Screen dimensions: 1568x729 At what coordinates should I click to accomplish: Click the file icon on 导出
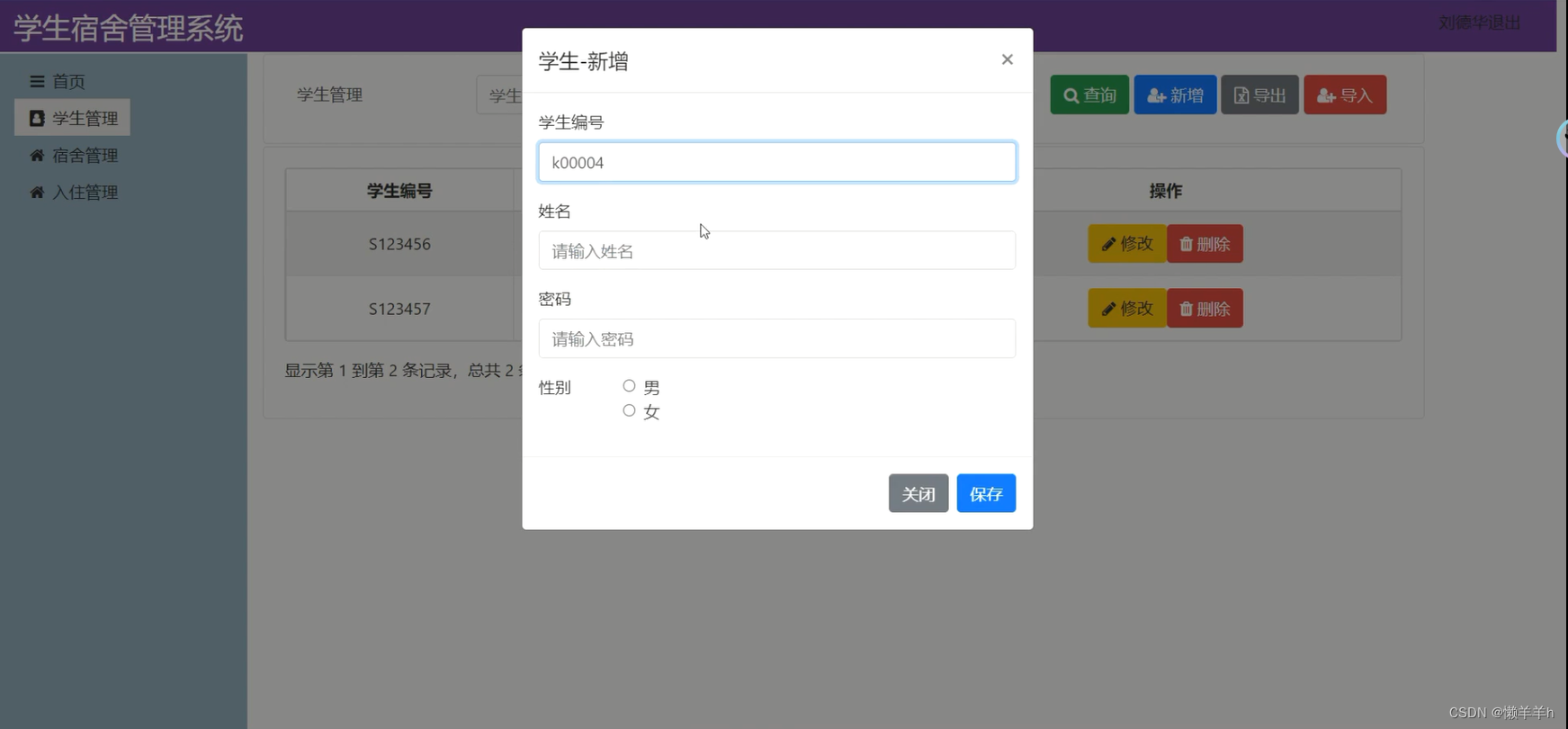tap(1241, 95)
